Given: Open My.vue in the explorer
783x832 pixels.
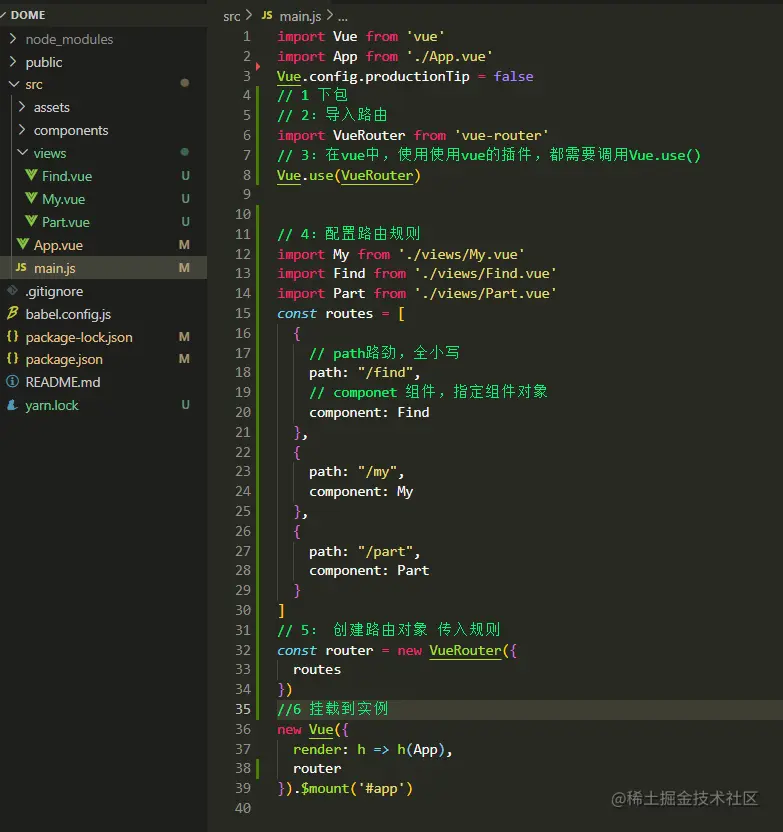Looking at the screenshot, I should 64,199.
